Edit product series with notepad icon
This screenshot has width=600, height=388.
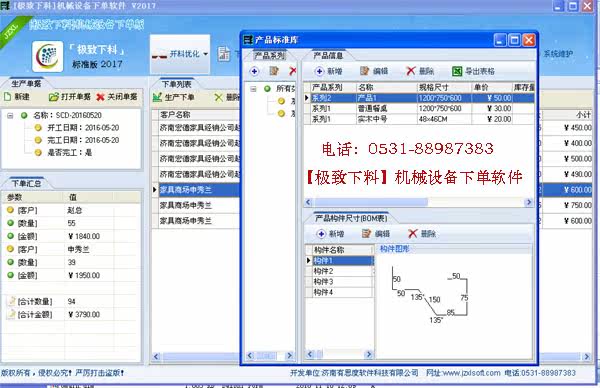274,71
